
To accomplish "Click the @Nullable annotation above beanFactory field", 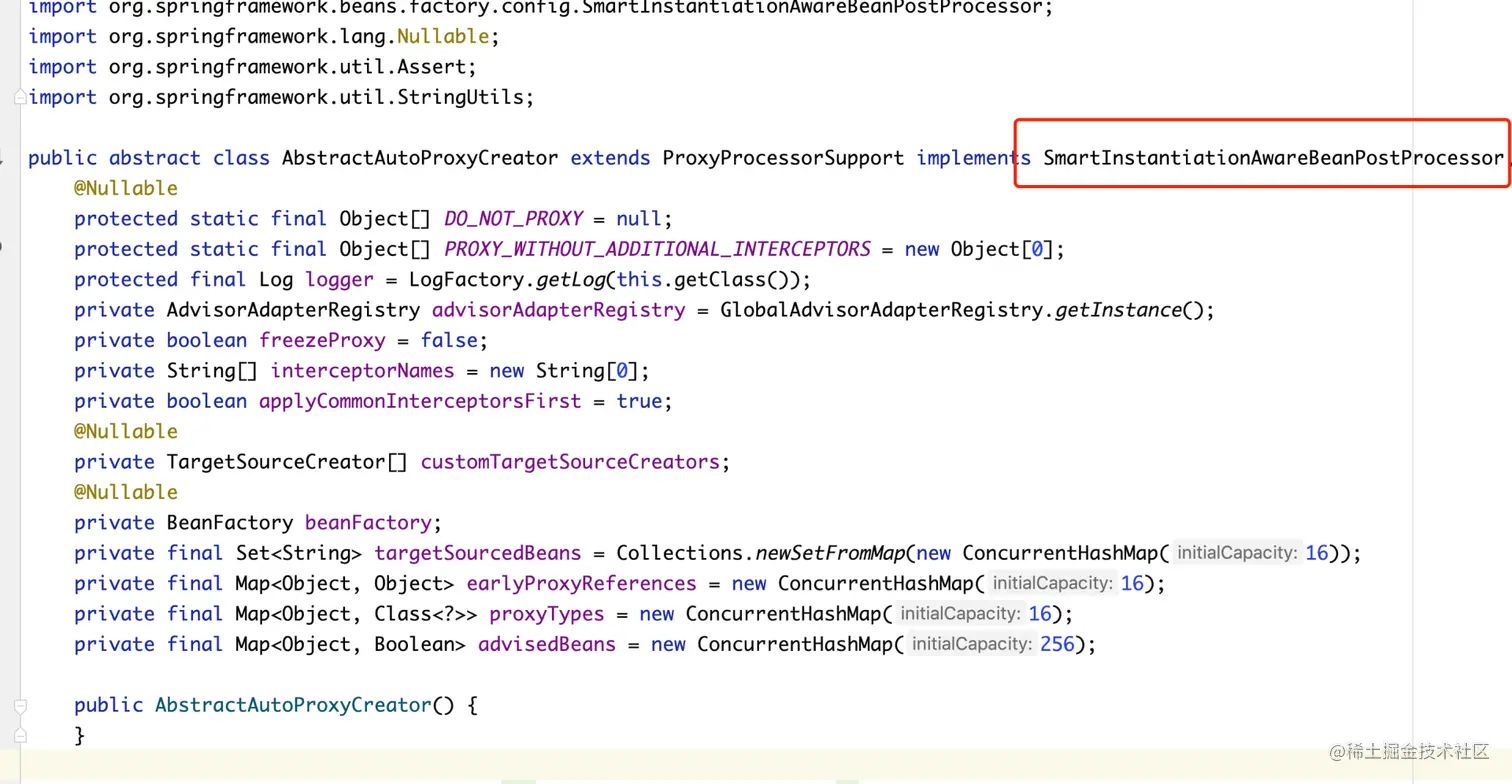I will (x=126, y=492).
